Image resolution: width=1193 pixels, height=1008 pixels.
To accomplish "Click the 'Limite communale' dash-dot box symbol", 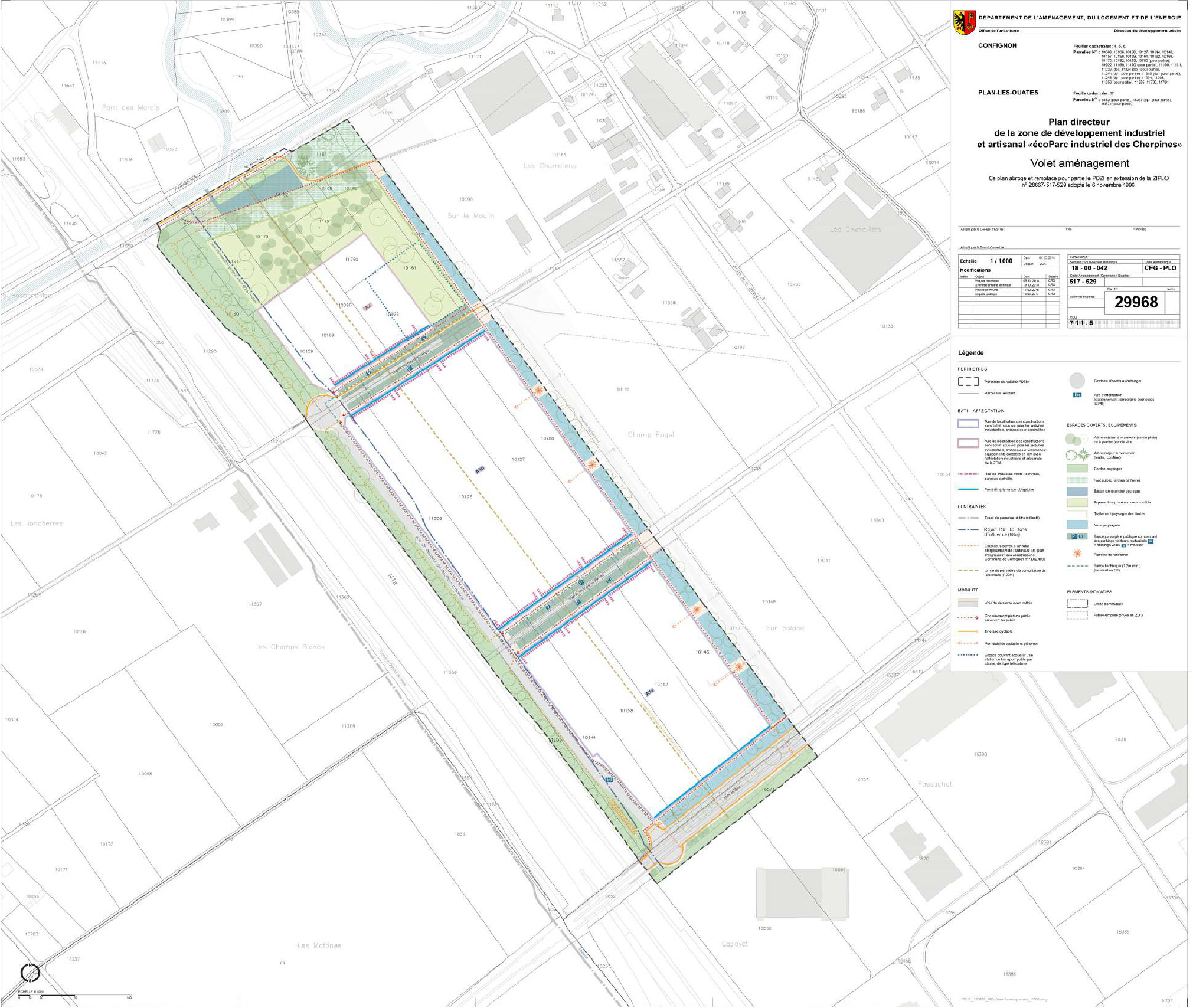I will point(1077,603).
